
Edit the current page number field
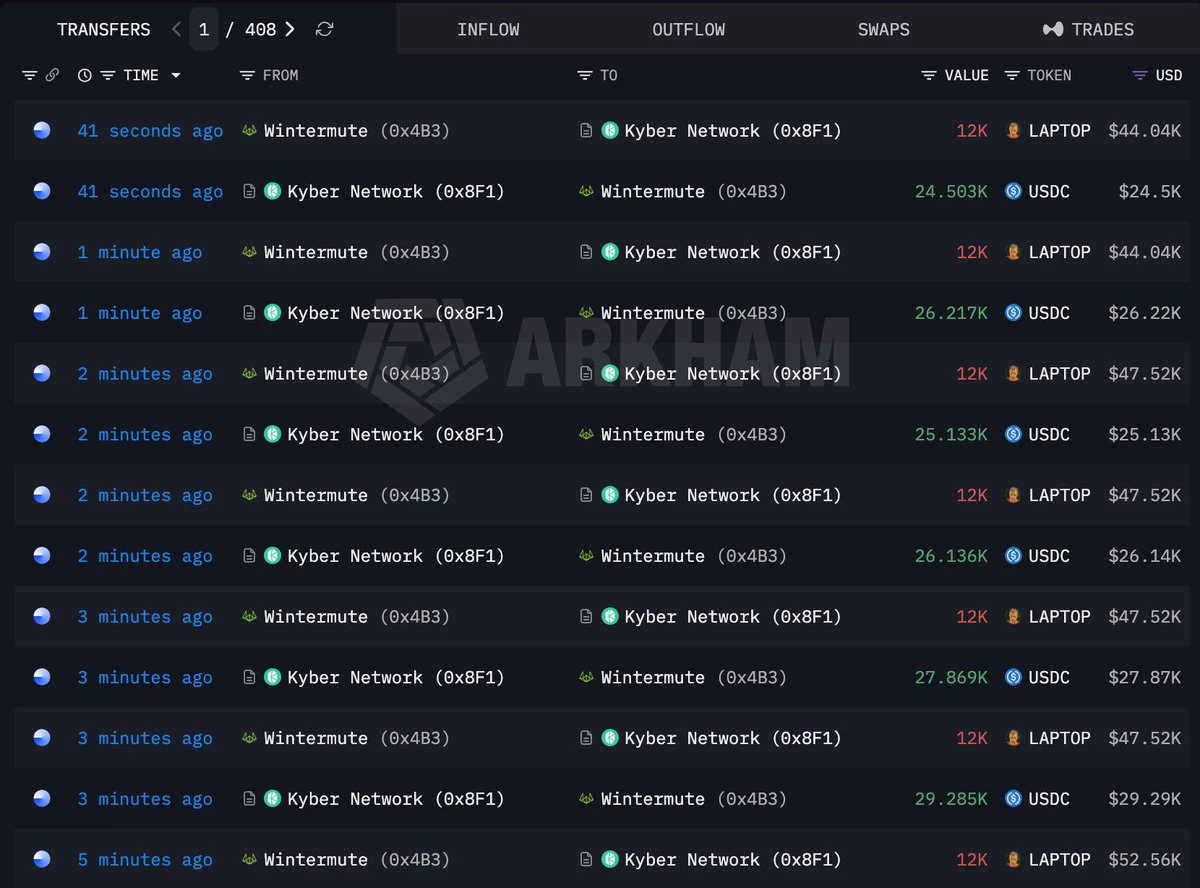point(204,29)
